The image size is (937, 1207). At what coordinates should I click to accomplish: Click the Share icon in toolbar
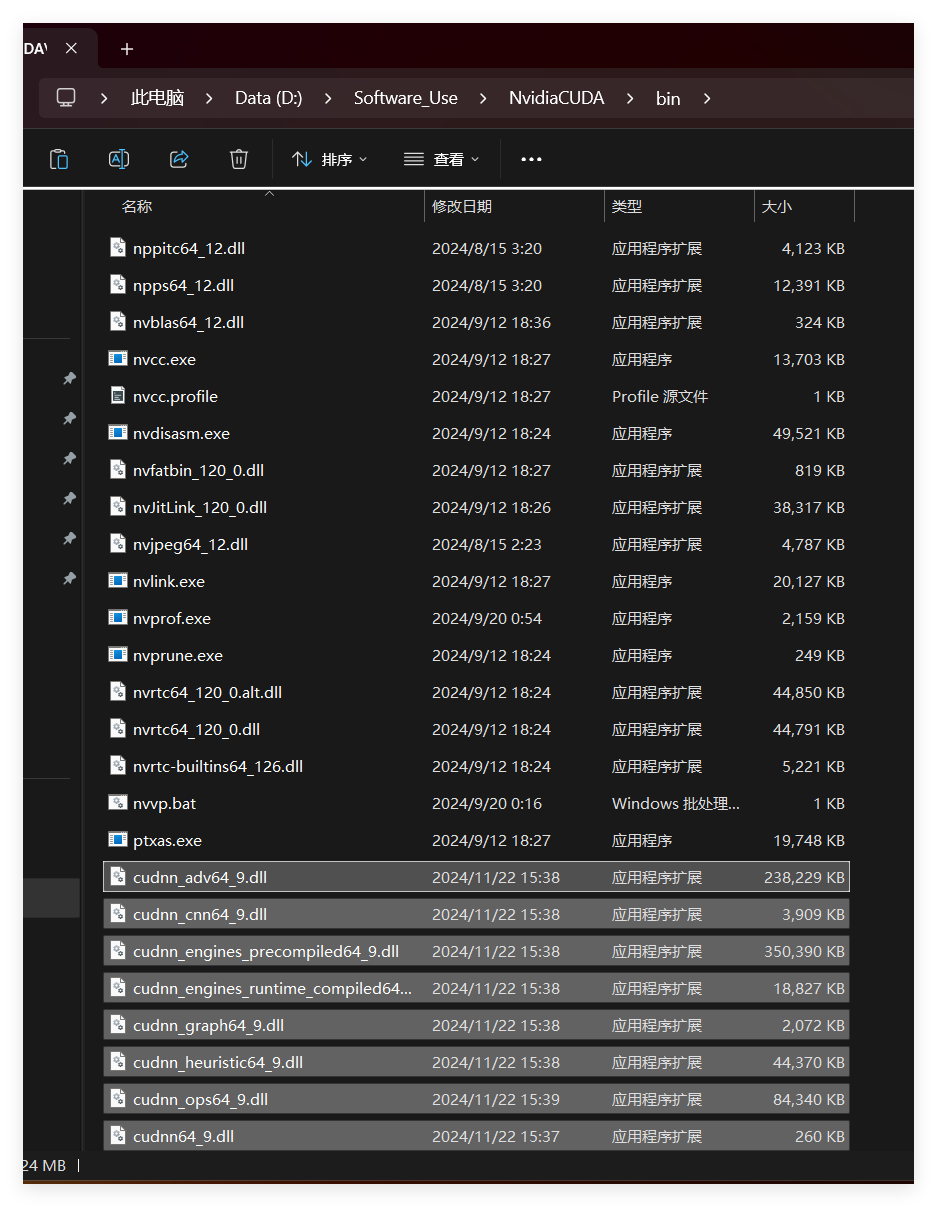[179, 159]
